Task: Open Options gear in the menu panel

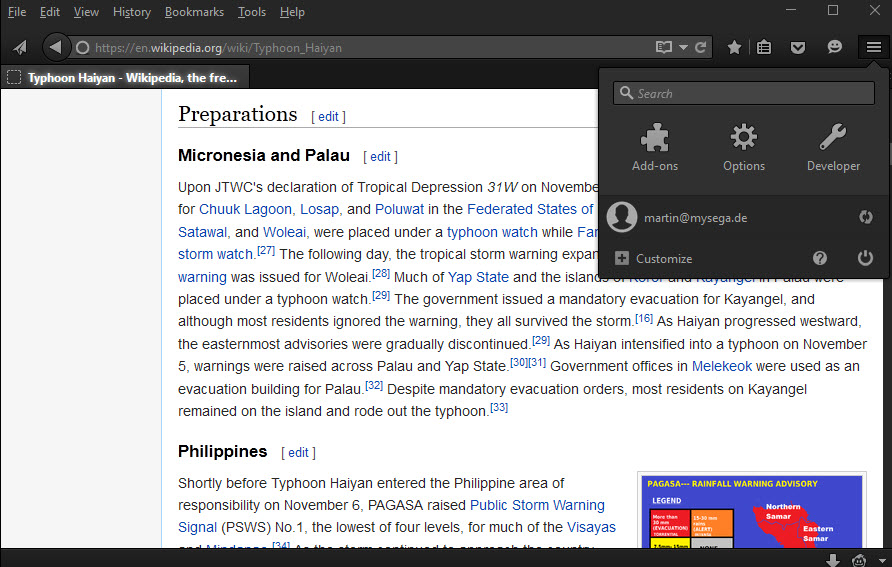Action: tap(744, 148)
